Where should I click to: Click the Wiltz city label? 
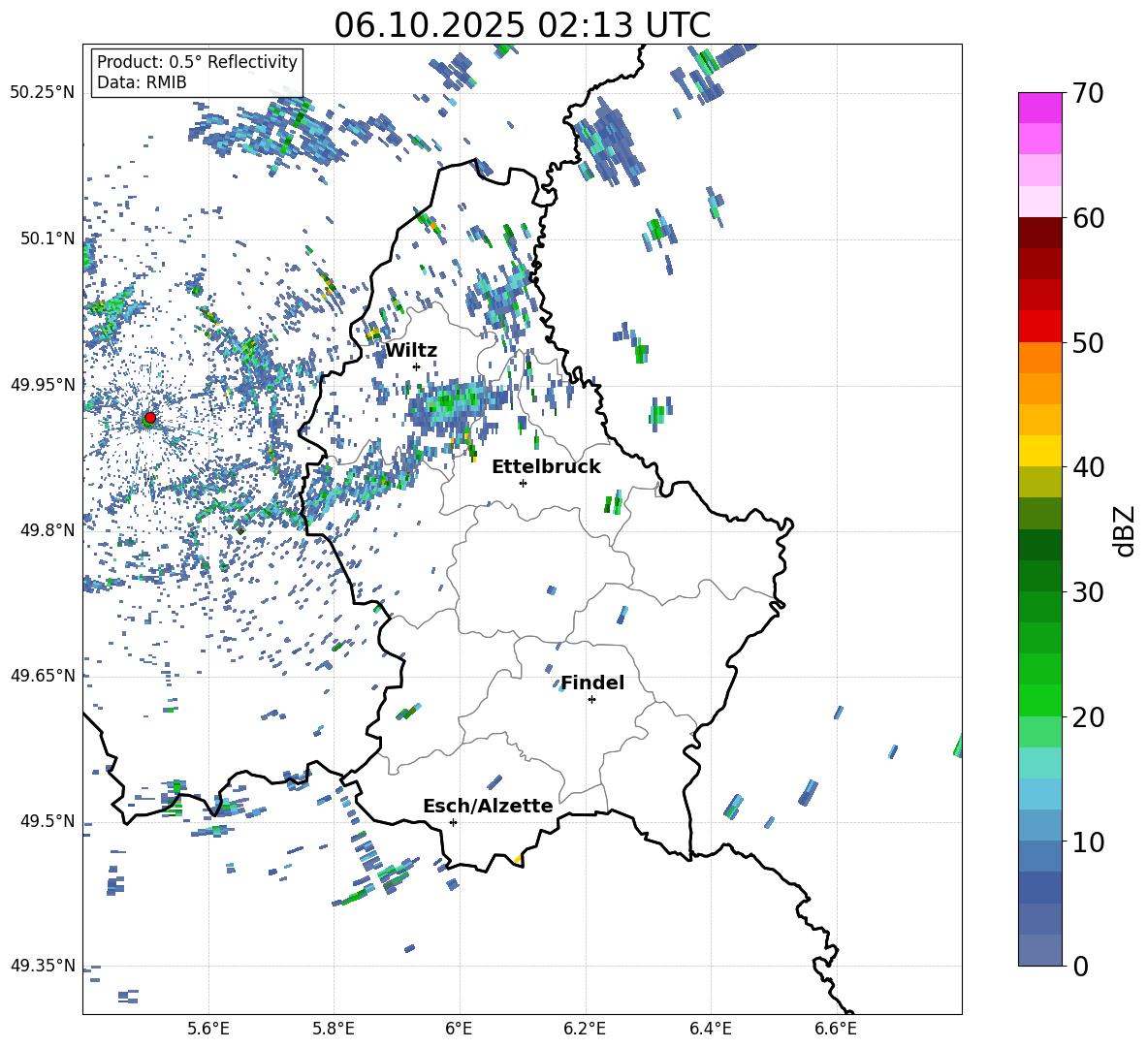point(411,351)
